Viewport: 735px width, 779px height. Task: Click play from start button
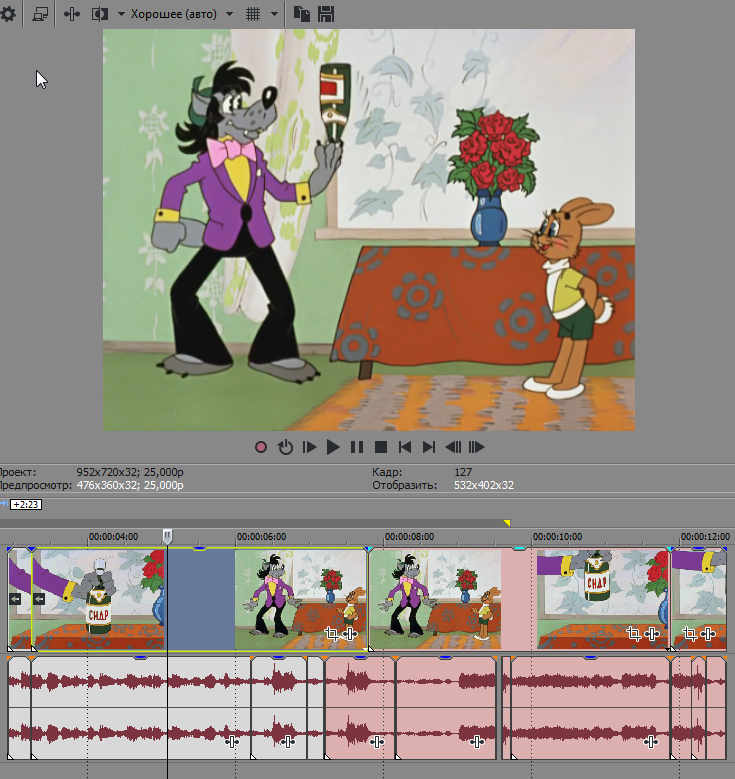tap(309, 448)
